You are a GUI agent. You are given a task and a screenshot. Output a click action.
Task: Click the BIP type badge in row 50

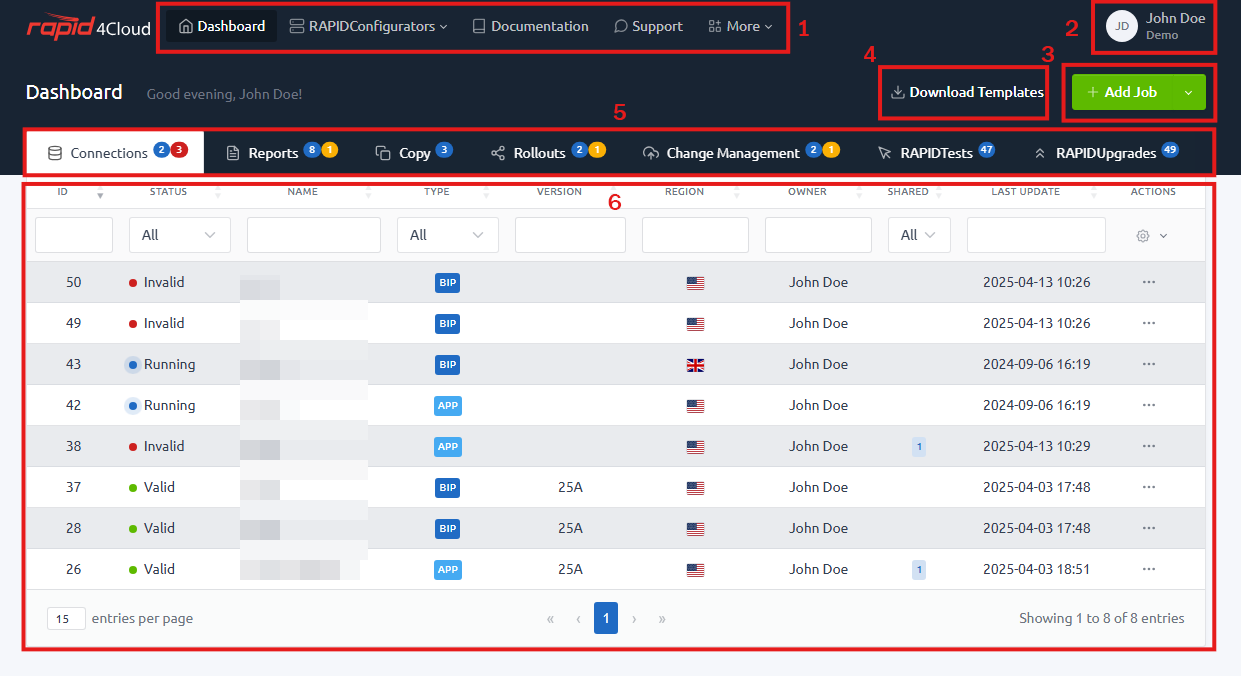(448, 283)
